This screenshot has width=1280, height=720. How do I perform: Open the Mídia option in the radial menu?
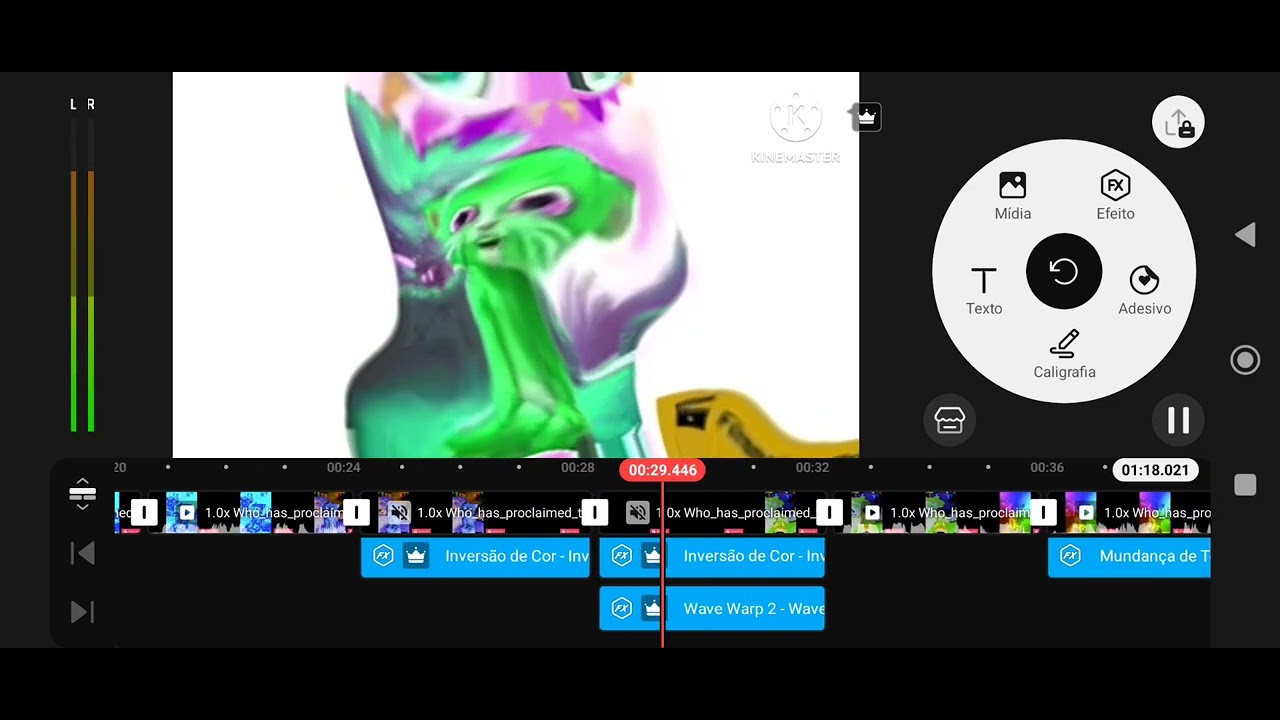tap(1012, 196)
